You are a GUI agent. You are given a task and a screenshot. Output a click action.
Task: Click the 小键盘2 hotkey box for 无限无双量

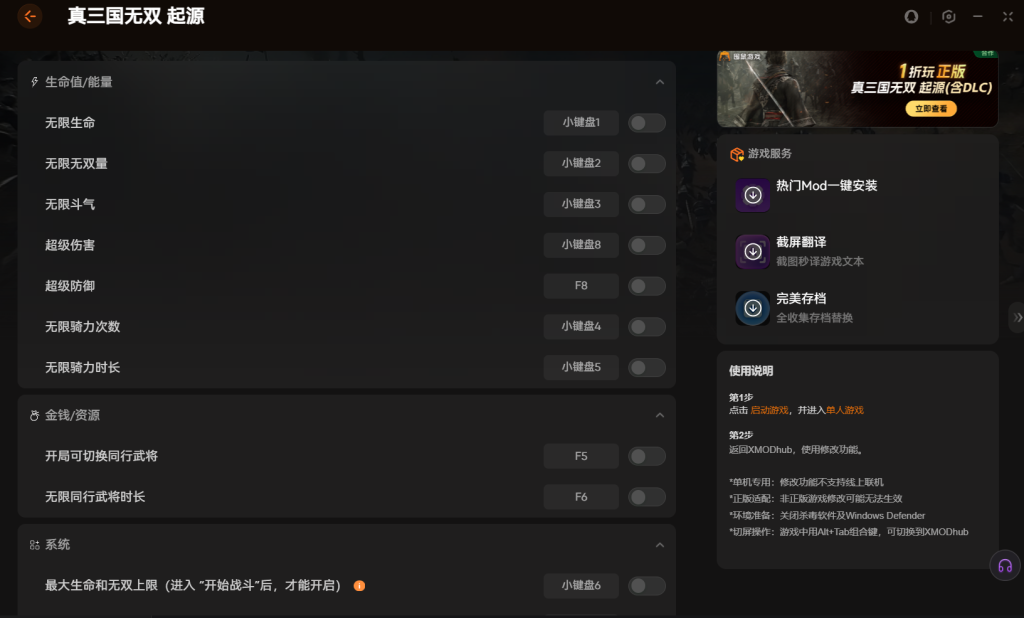click(x=581, y=163)
